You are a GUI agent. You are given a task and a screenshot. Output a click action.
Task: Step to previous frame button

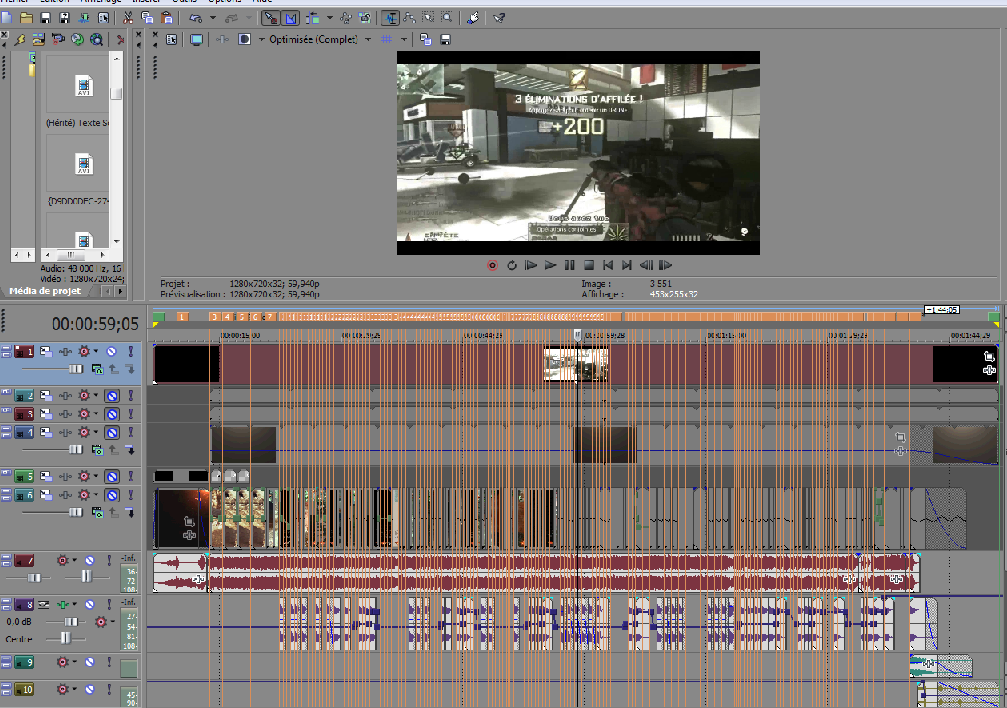pyautogui.click(x=647, y=265)
